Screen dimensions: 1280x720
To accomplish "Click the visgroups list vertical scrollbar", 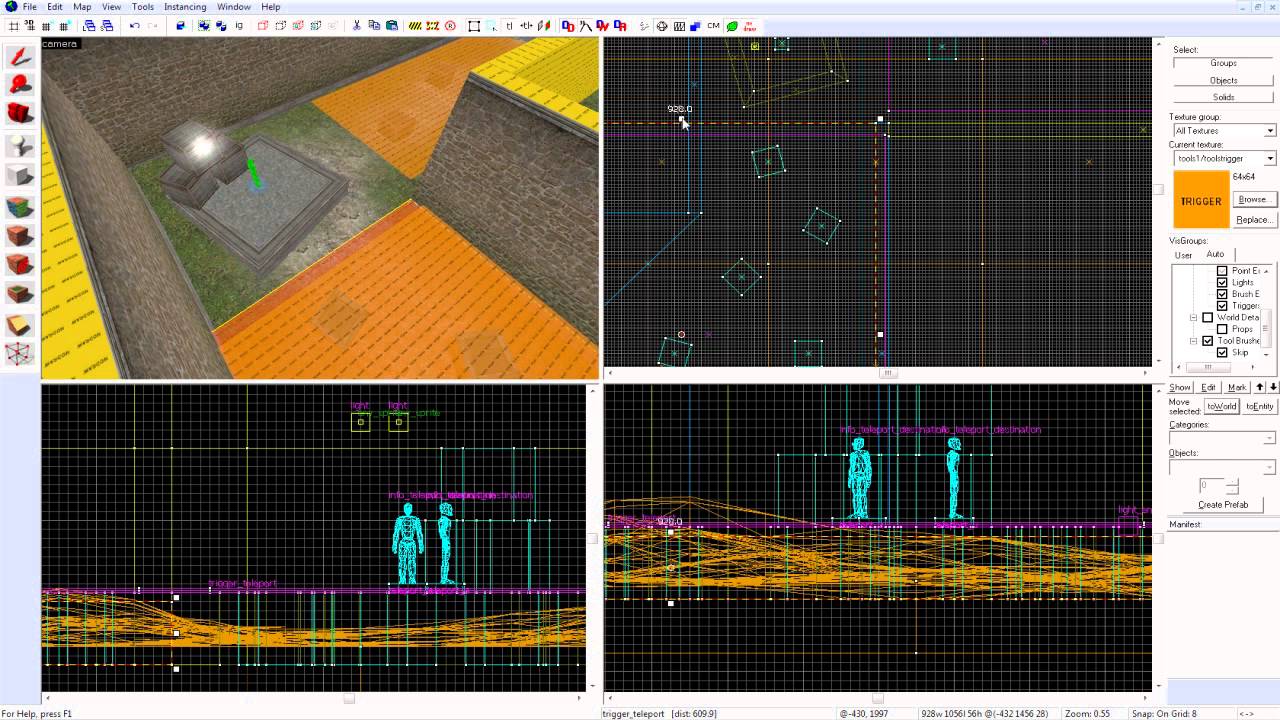I will (1267, 312).
